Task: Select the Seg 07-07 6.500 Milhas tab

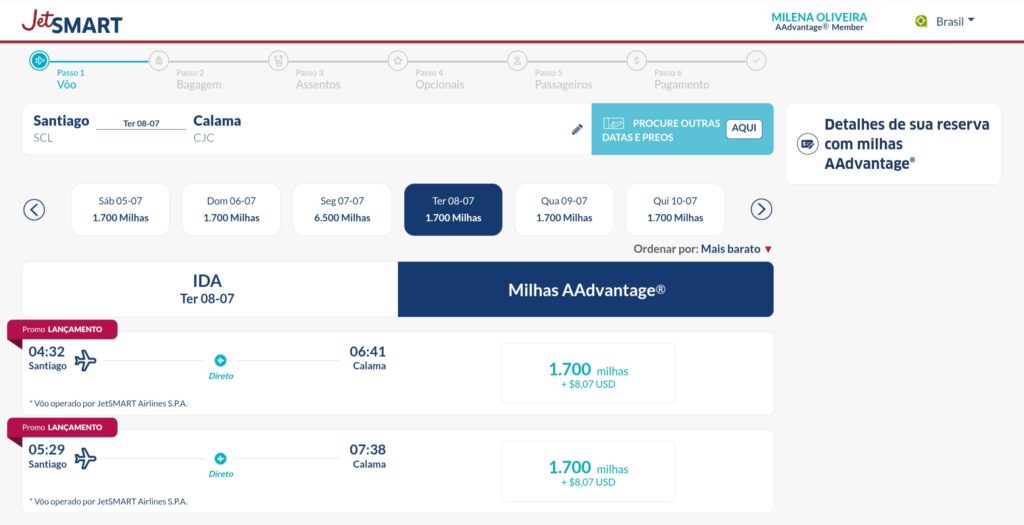Action: click(x=342, y=210)
